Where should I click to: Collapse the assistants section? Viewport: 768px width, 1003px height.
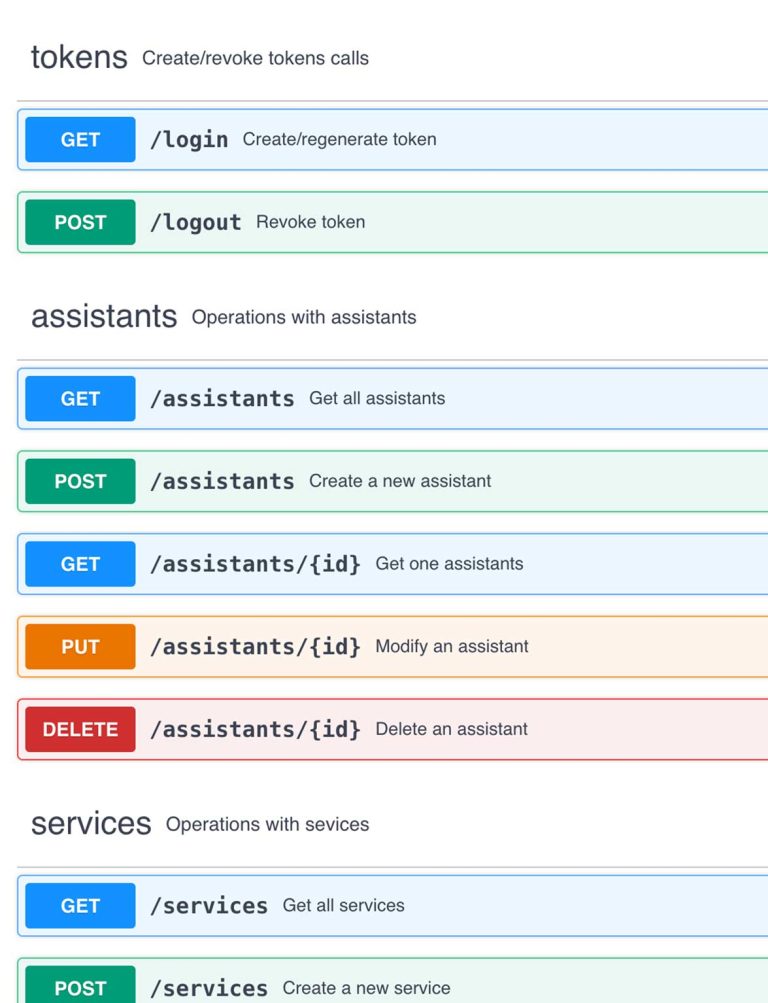105,315
